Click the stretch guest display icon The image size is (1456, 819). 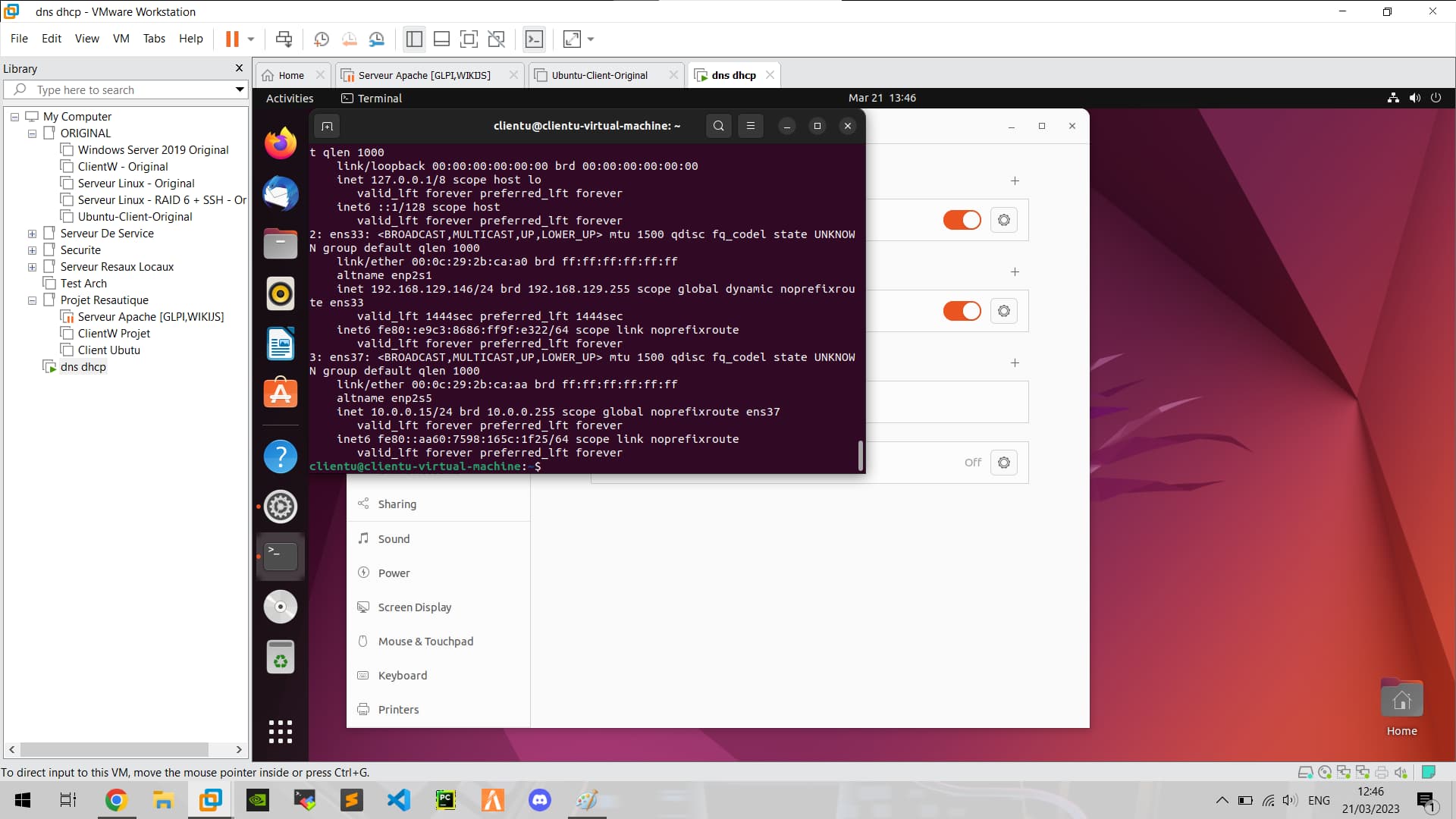tap(572, 39)
